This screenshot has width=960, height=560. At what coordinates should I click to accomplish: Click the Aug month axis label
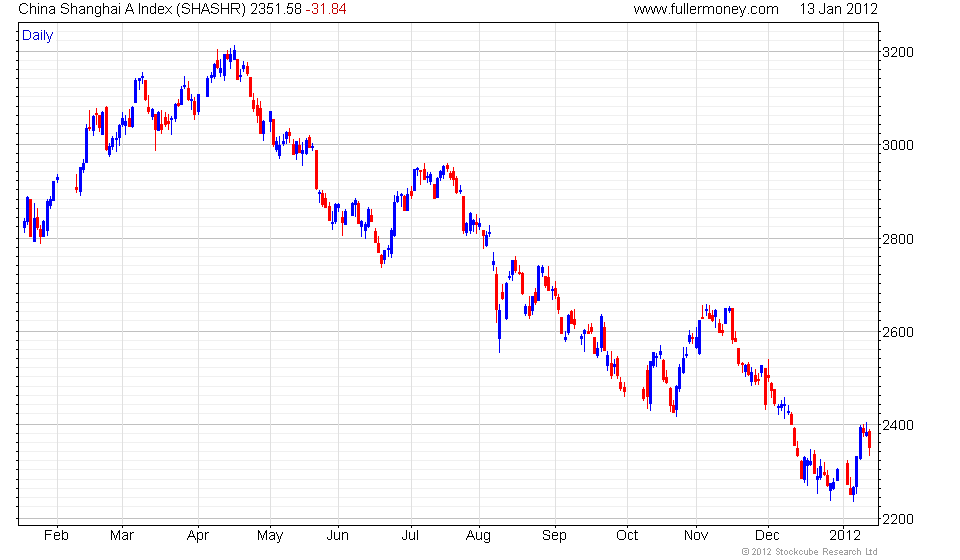pos(478,536)
